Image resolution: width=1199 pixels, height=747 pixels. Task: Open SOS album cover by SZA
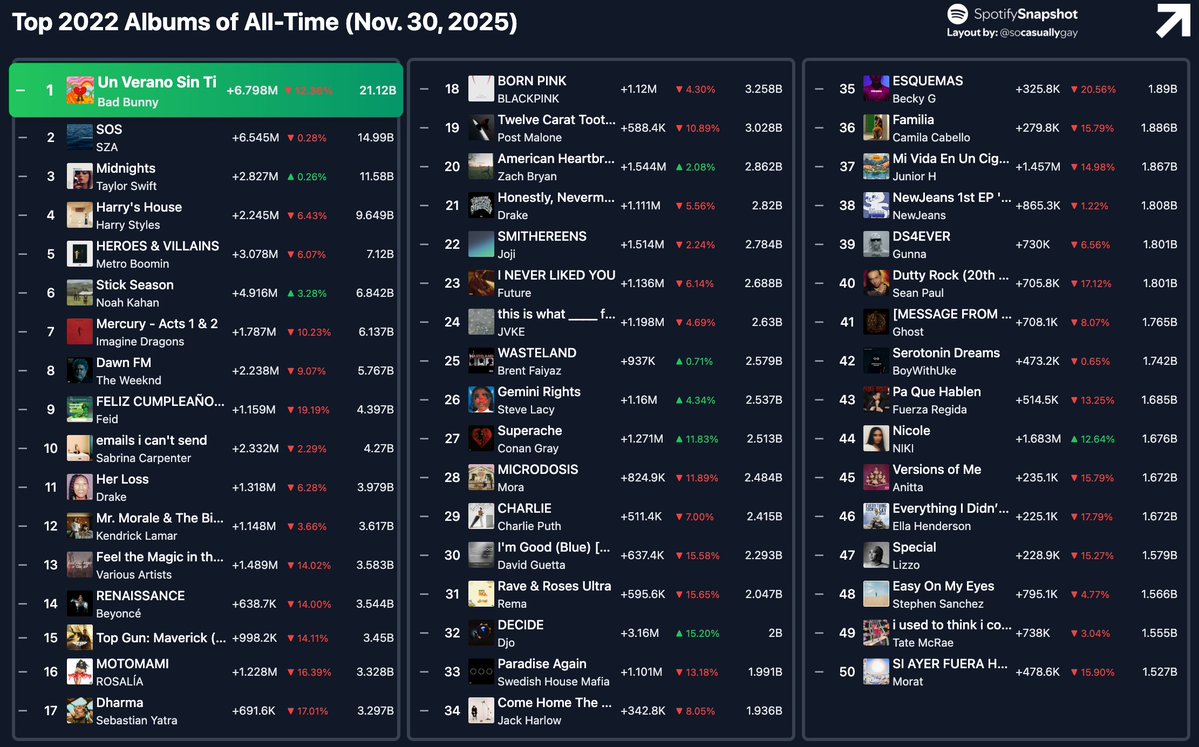[x=80, y=138]
